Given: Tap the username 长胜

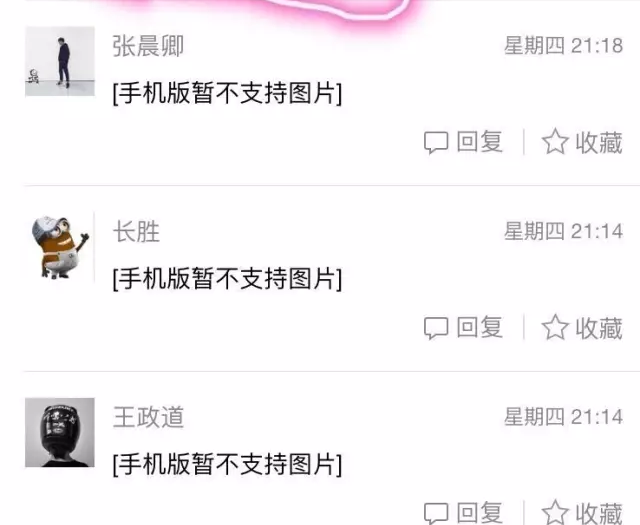Looking at the screenshot, I should [x=136, y=232].
